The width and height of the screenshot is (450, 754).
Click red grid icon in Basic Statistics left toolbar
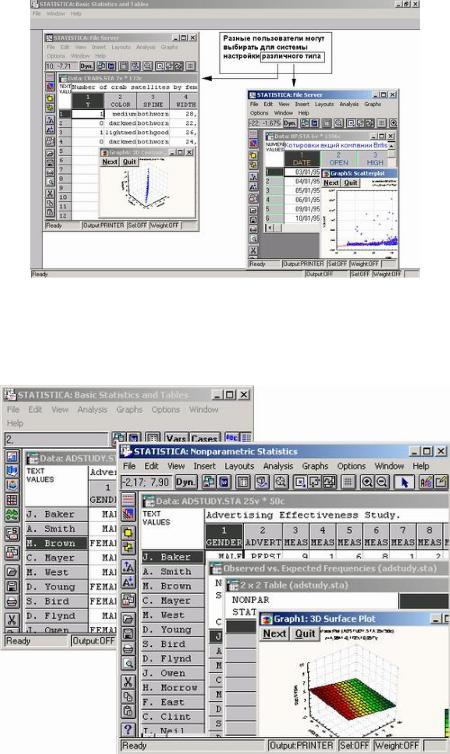12,500
